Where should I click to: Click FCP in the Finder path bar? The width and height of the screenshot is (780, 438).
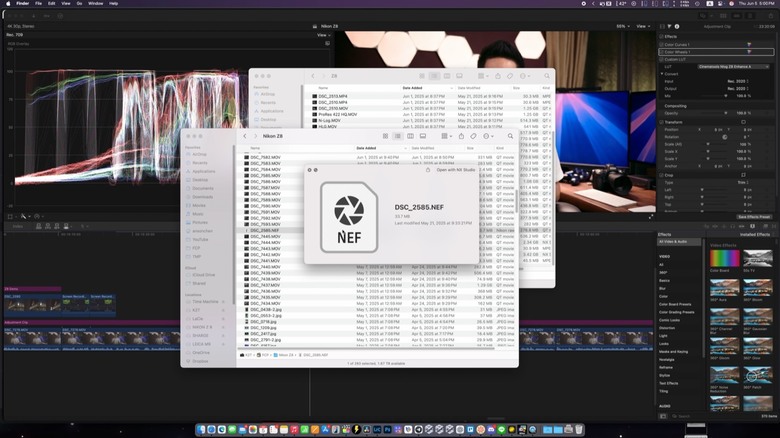(x=263, y=355)
